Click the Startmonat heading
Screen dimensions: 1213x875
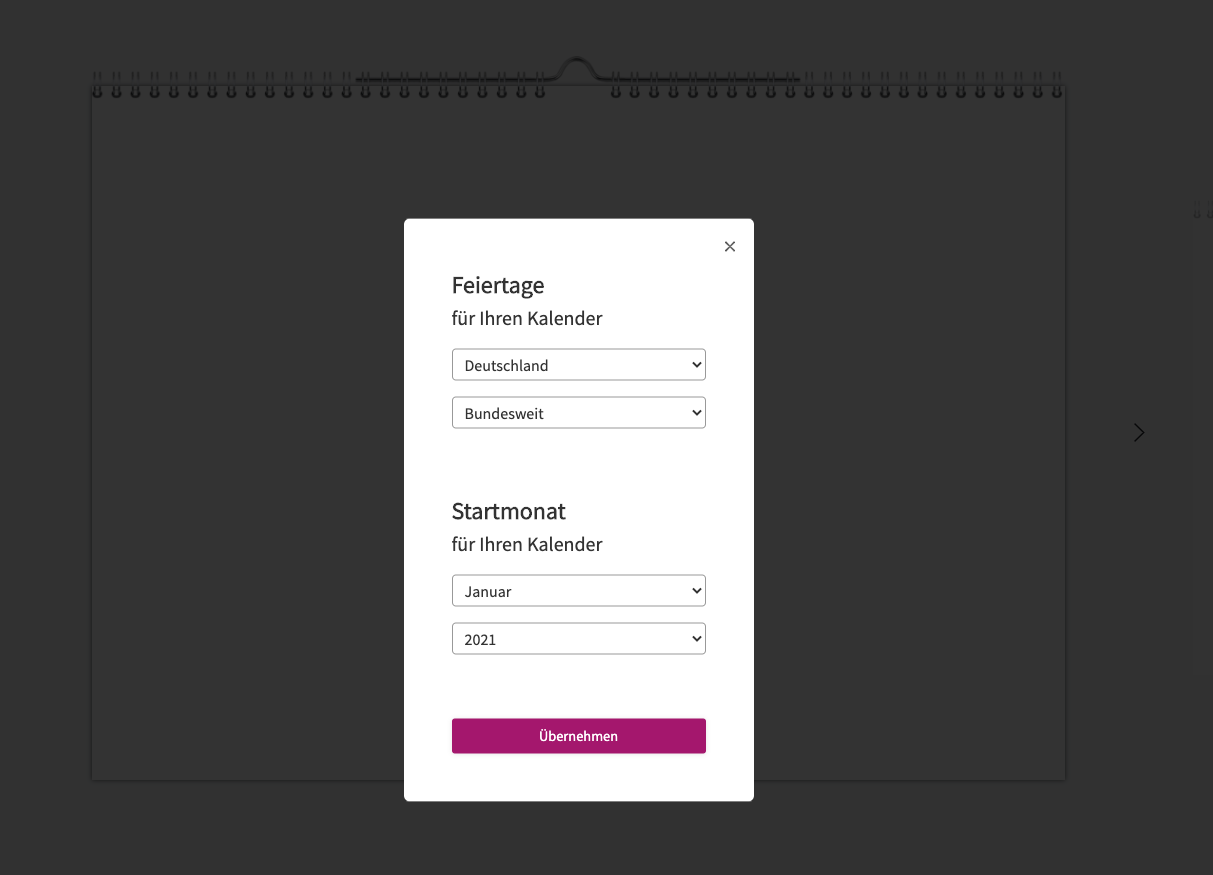pos(508,511)
